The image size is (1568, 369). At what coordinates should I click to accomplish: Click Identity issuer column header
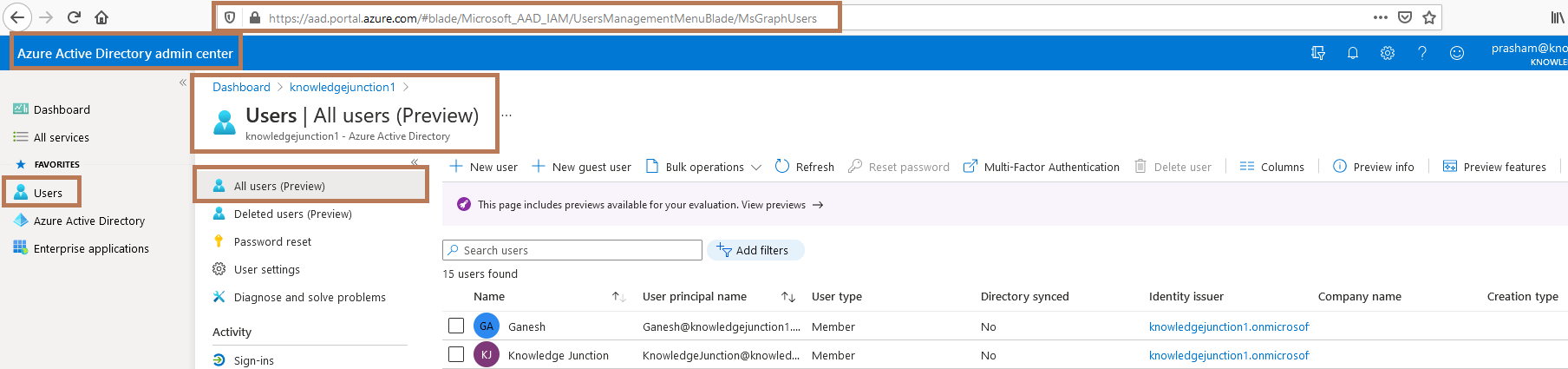pos(1186,296)
